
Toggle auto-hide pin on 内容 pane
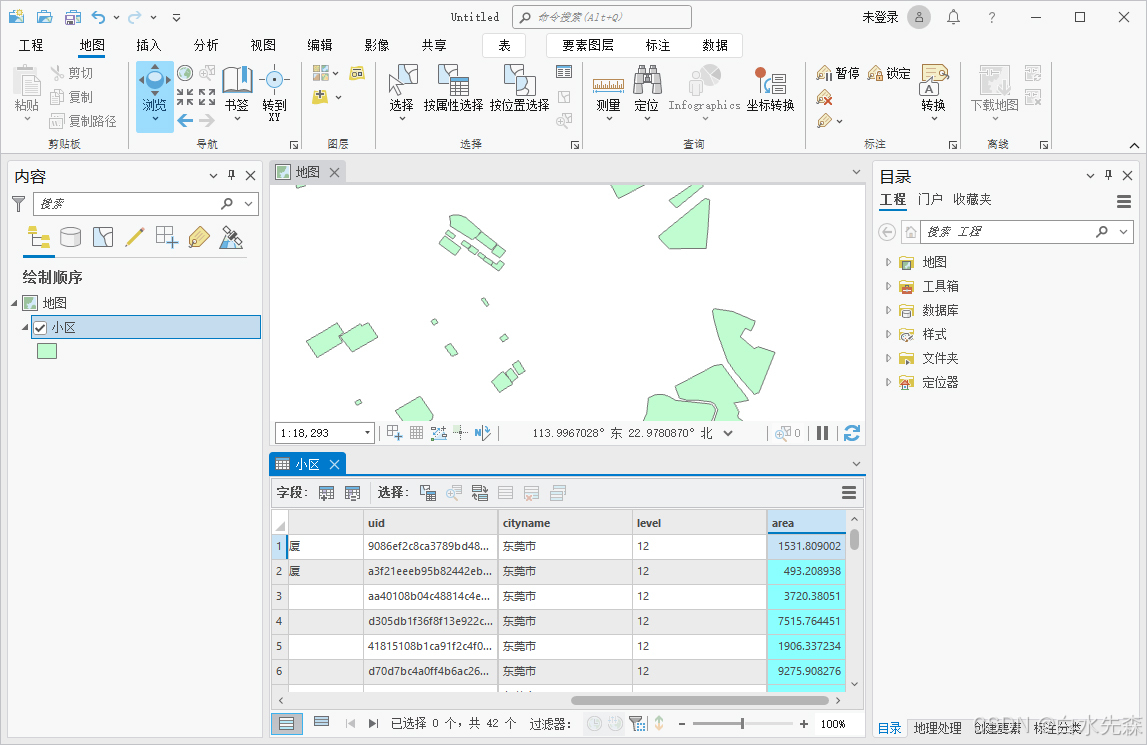coord(232,175)
